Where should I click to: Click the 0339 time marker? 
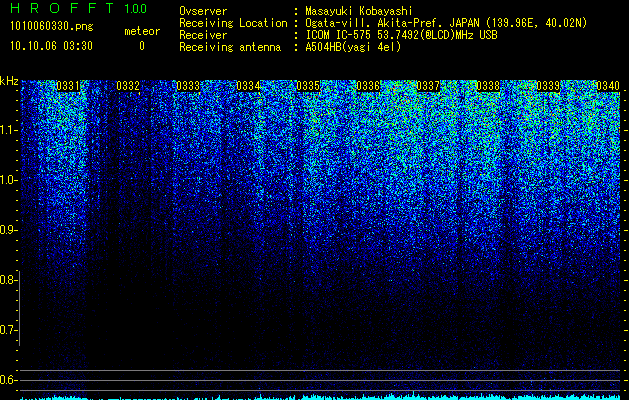tap(548, 86)
